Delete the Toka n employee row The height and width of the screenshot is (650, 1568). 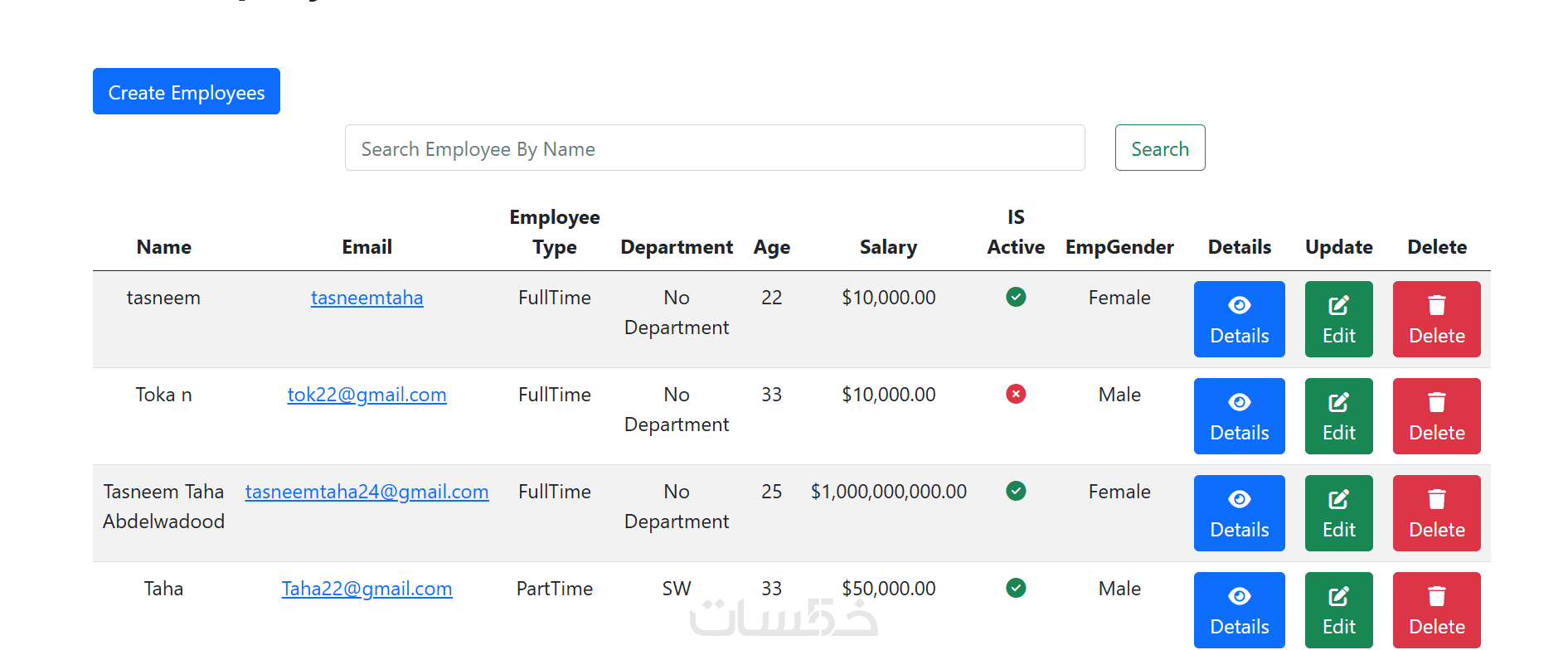point(1436,416)
